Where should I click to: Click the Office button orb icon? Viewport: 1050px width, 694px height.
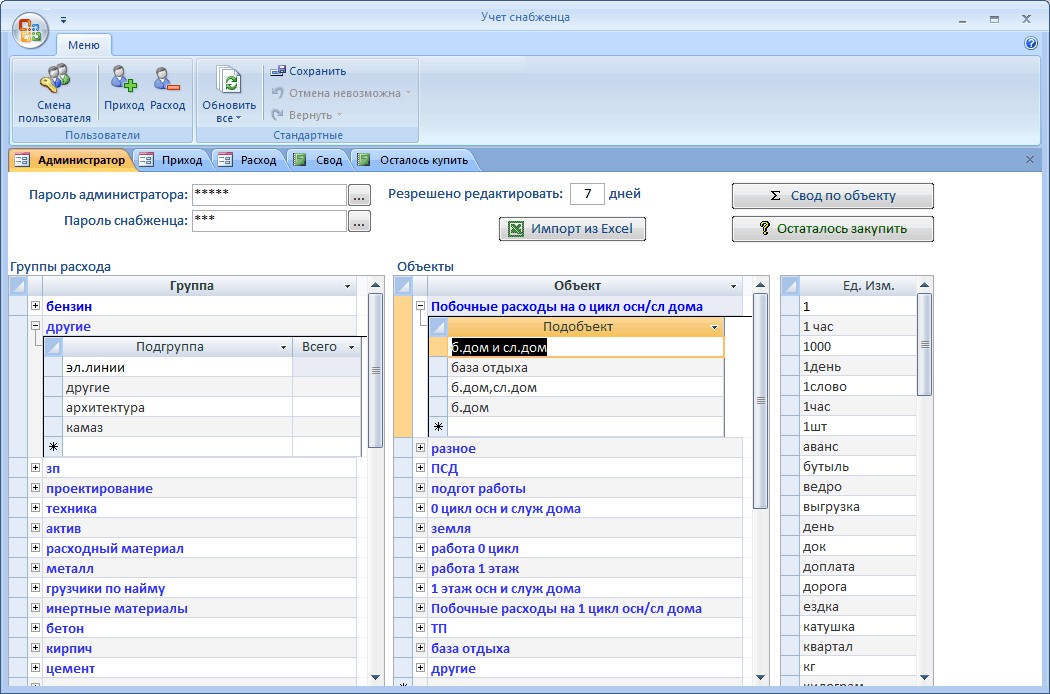click(x=29, y=28)
